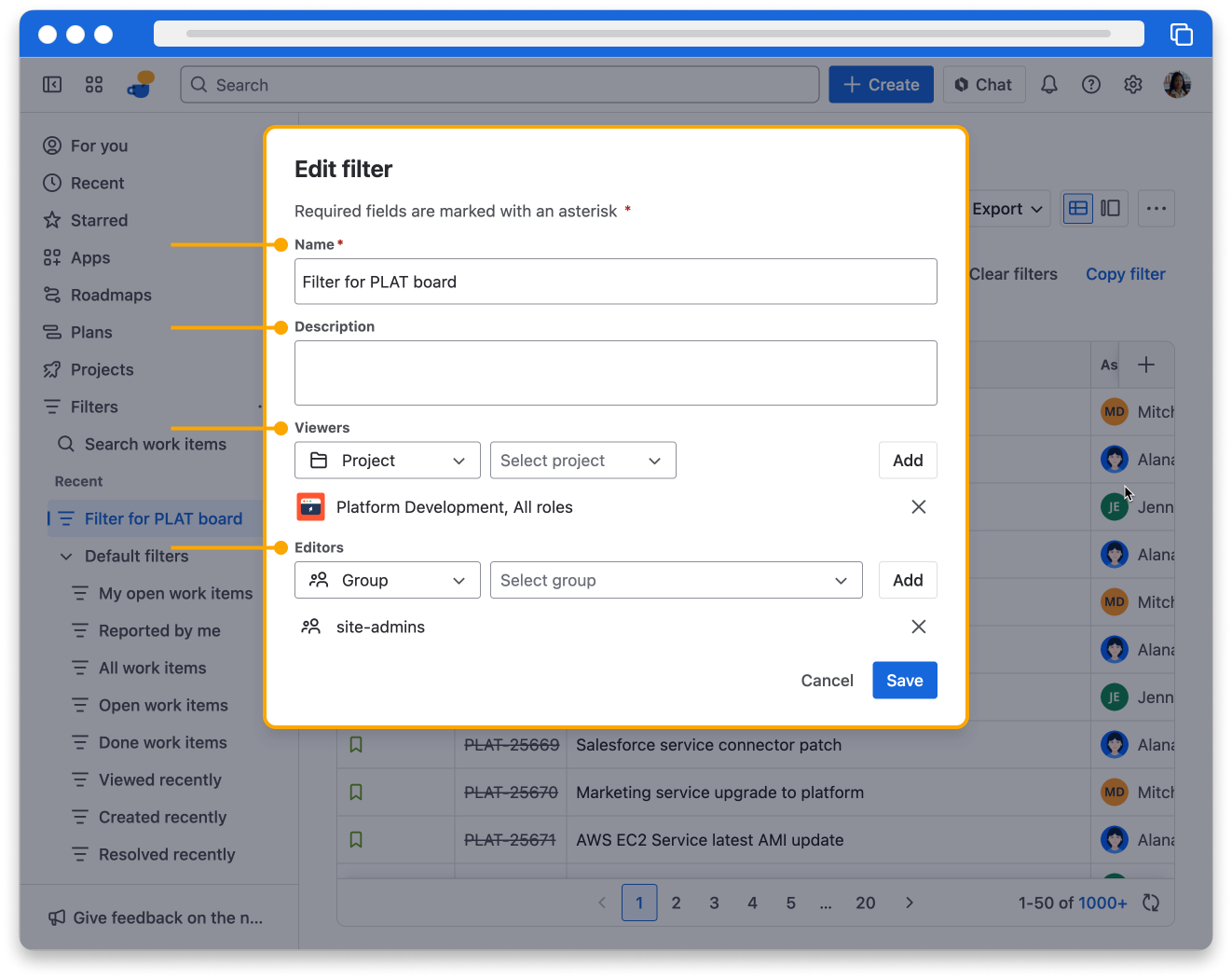Open the app switcher grid icon
1232x979 pixels.
tap(94, 85)
